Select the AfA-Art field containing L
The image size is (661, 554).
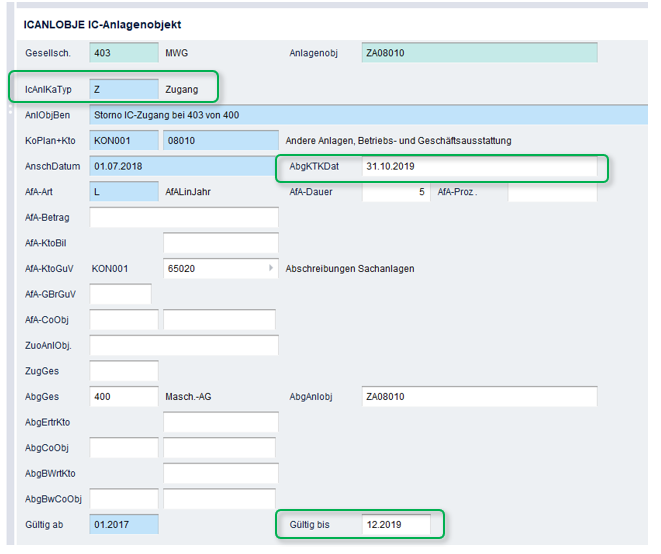click(124, 191)
